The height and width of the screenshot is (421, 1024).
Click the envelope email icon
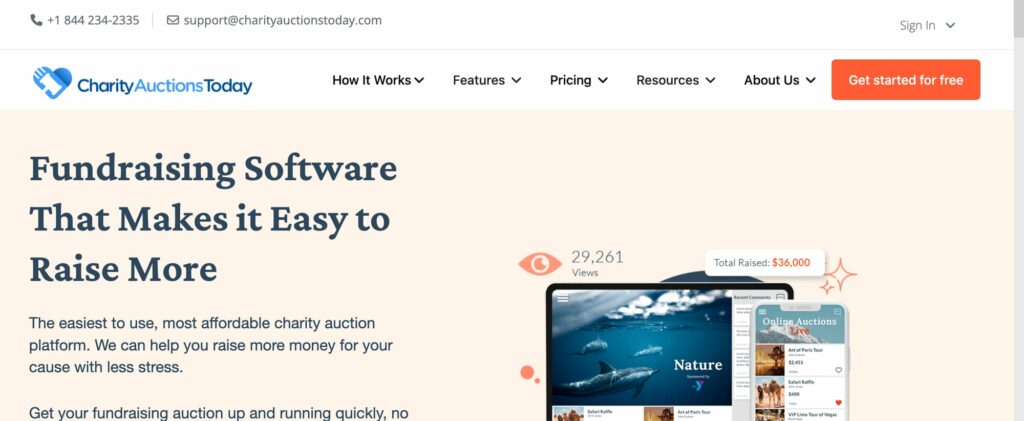coord(172,20)
